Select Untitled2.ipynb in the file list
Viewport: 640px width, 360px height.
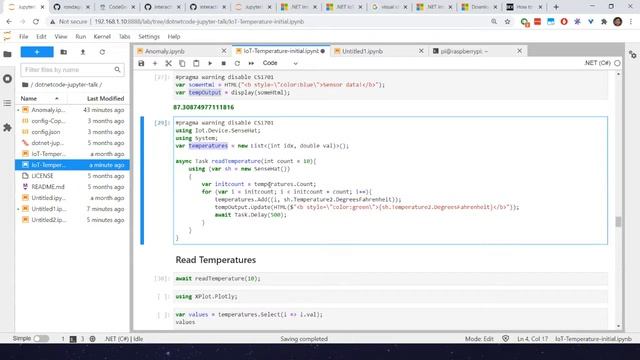[72, 220]
